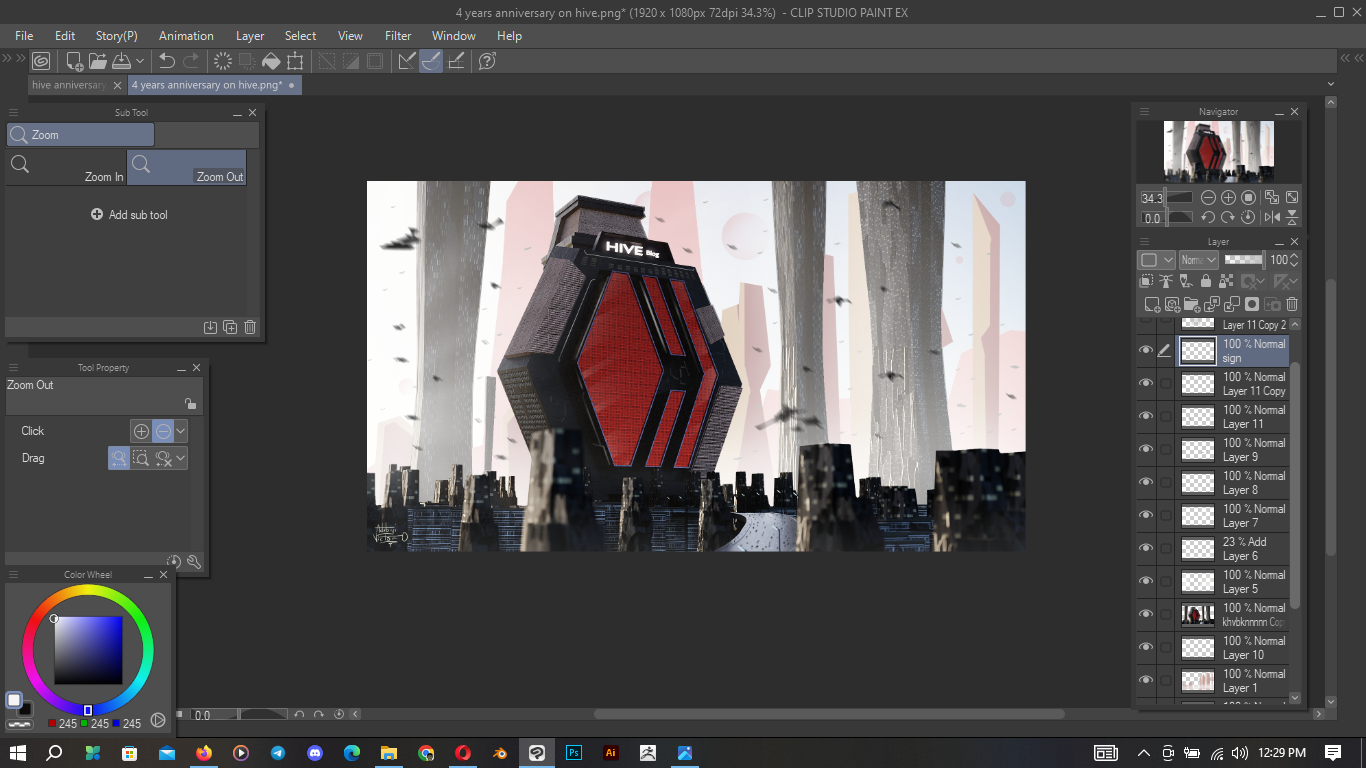Open the Filter menu

[398, 36]
